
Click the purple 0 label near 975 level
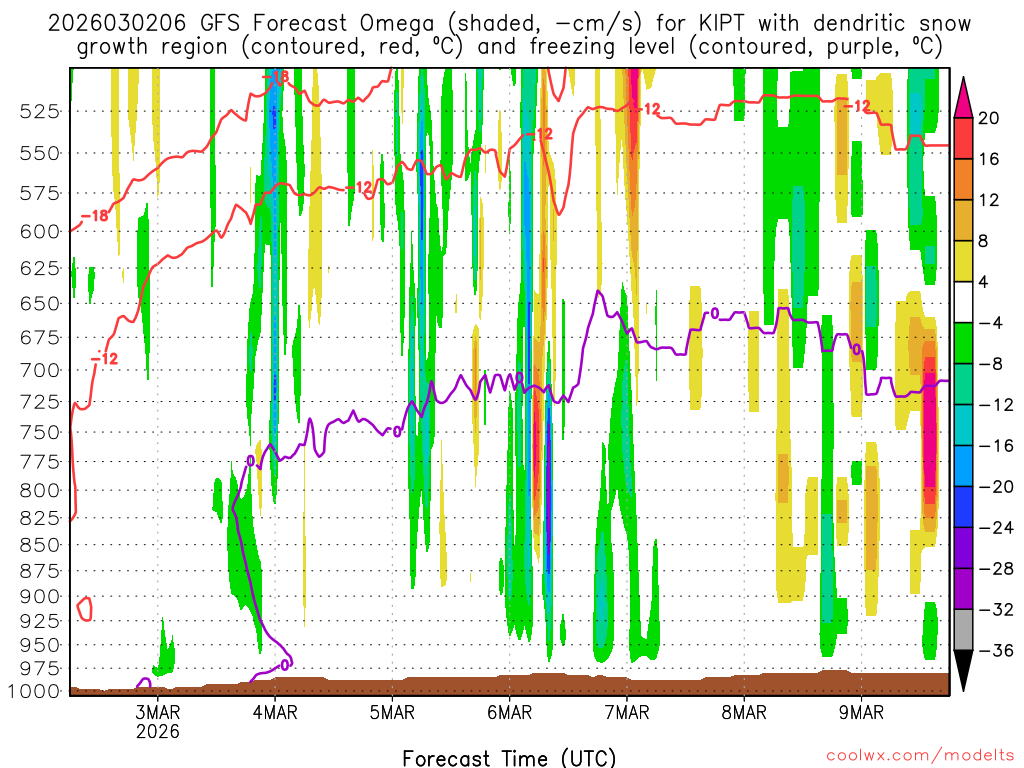(x=284, y=665)
